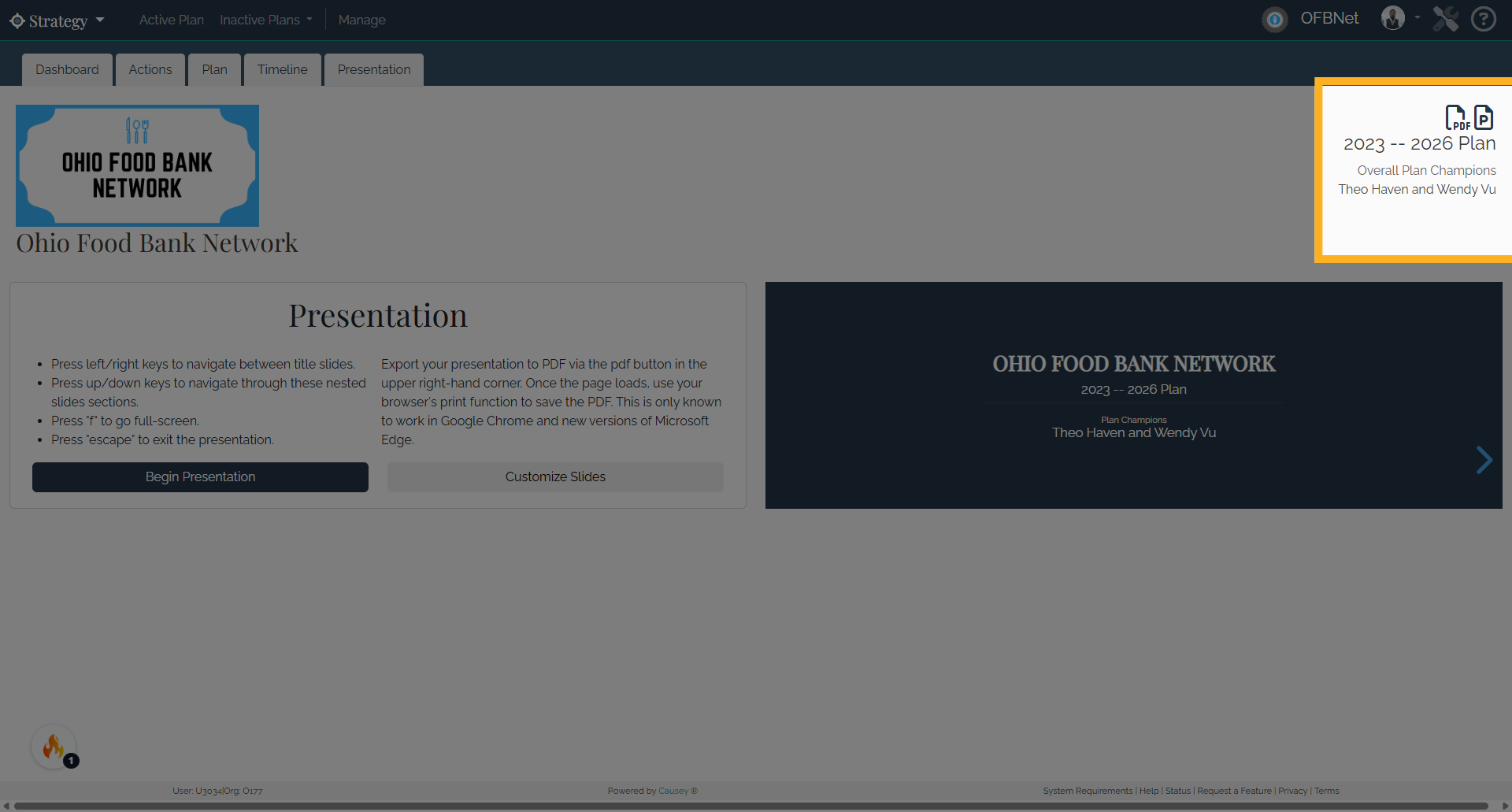The height and width of the screenshot is (812, 1512).
Task: Click the Begin Presentation button
Action: coord(200,477)
